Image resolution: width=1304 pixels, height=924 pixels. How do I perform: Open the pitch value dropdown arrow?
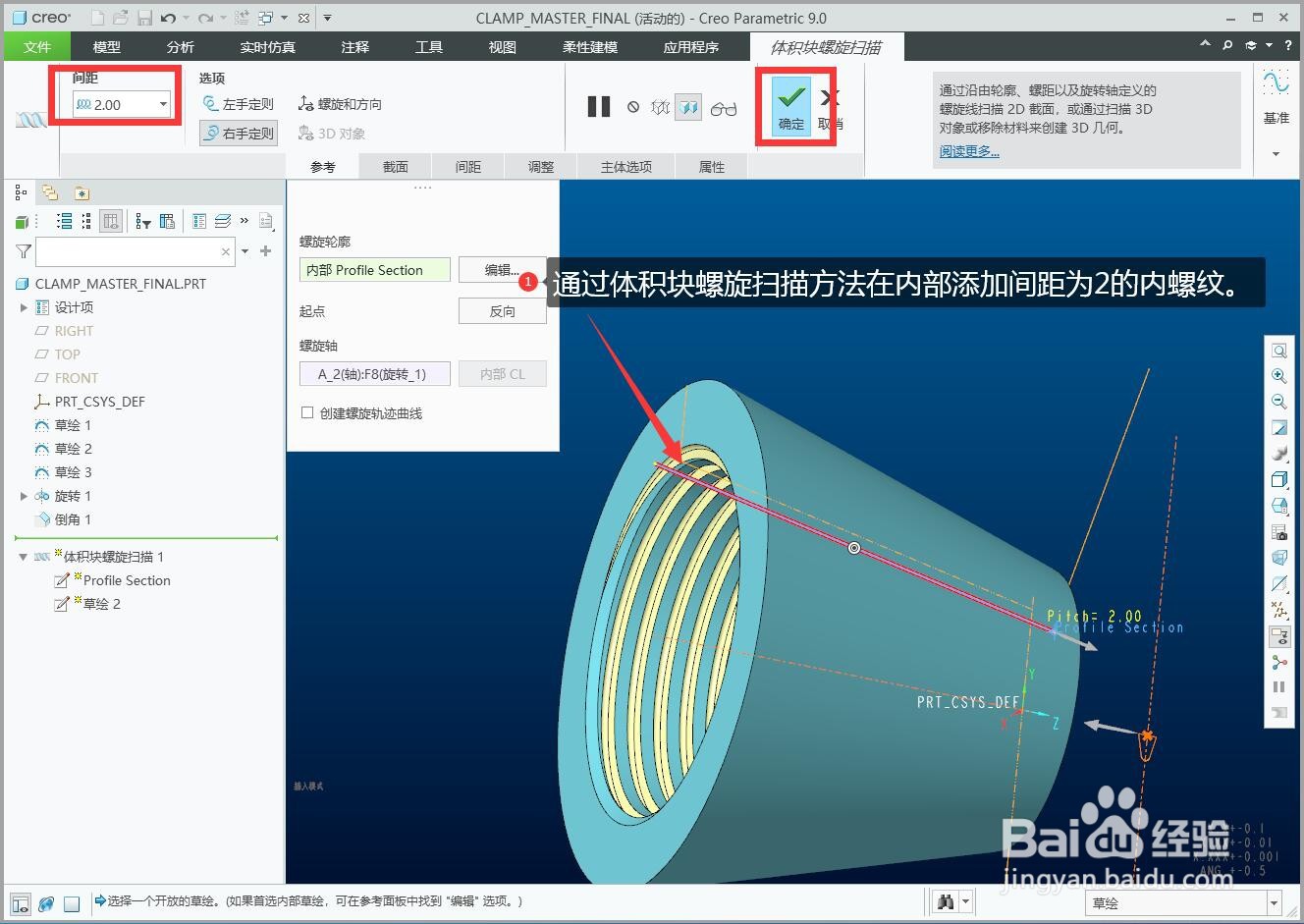coord(163,104)
